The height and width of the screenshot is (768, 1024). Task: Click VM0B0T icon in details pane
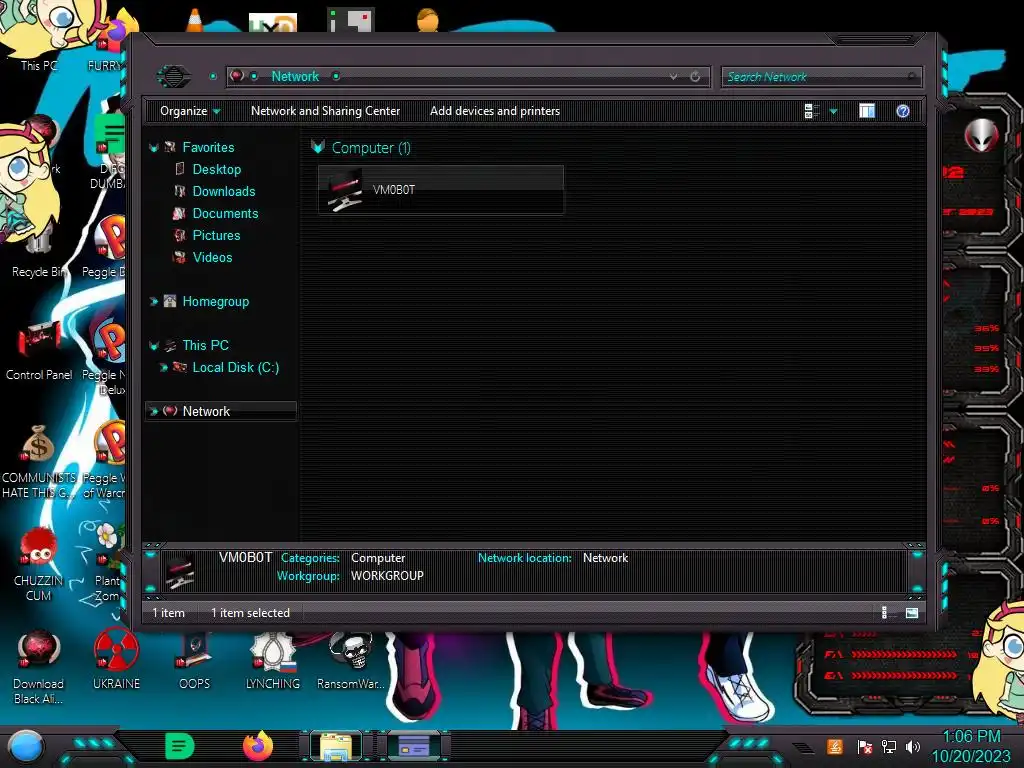tap(179, 571)
